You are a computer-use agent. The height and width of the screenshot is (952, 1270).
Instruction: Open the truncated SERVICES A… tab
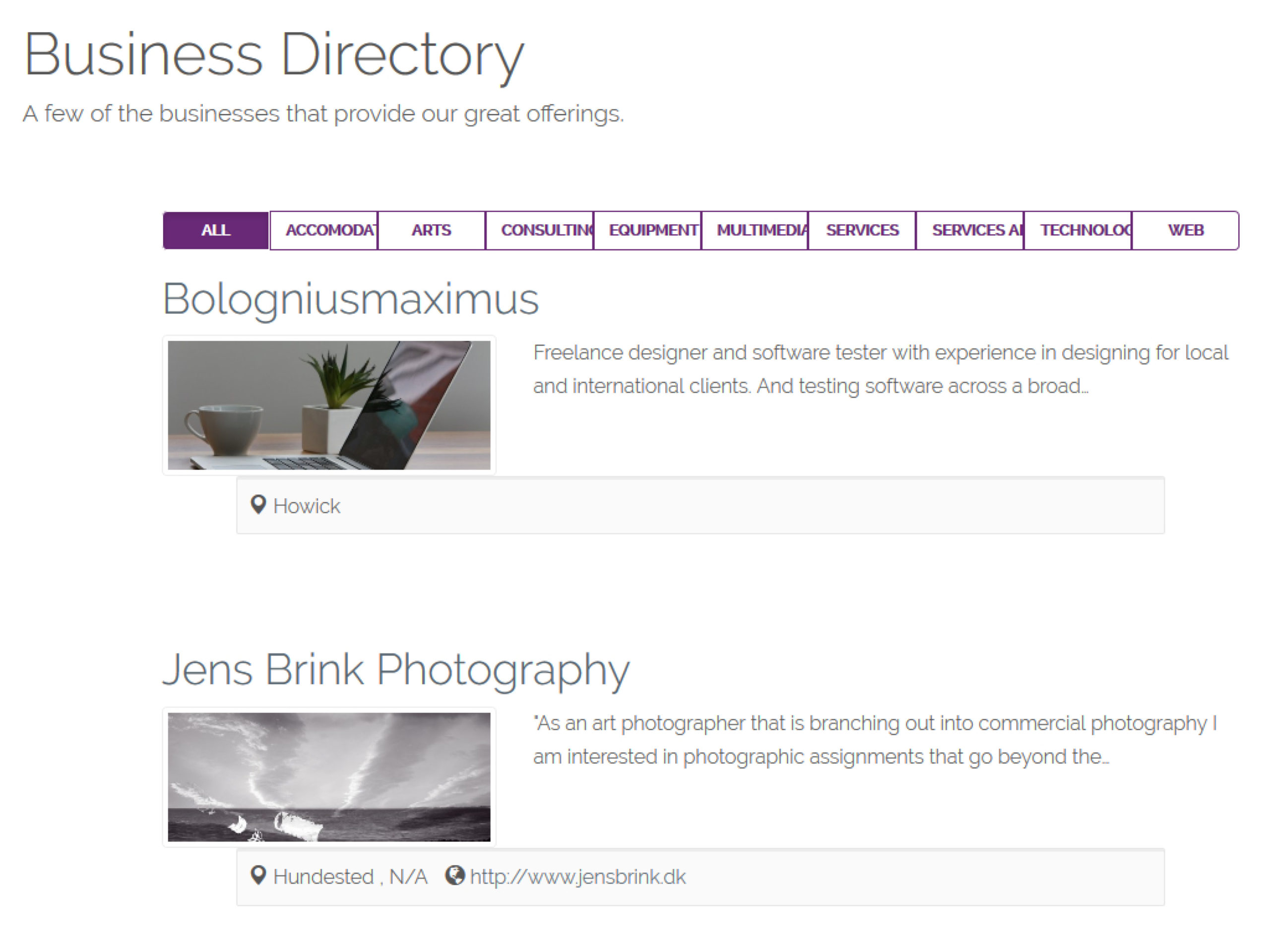pos(970,230)
